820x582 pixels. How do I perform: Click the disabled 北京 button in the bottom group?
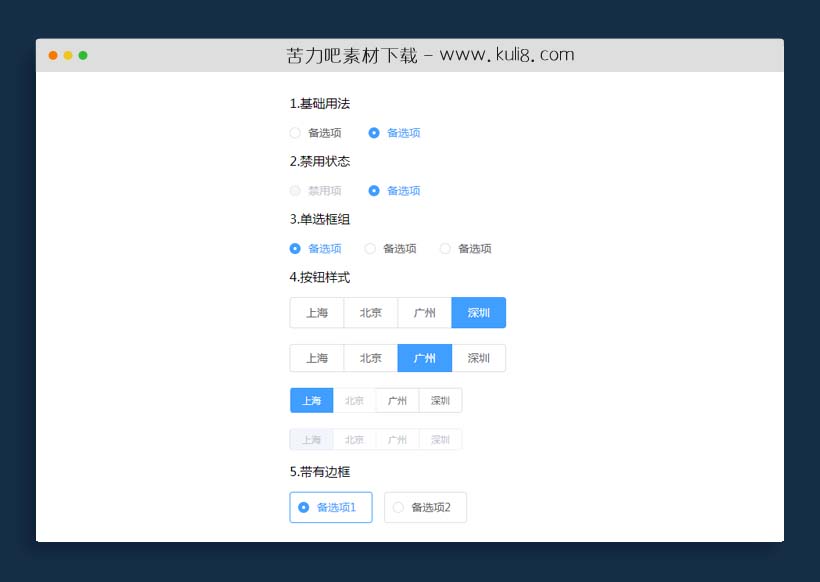coord(354,439)
